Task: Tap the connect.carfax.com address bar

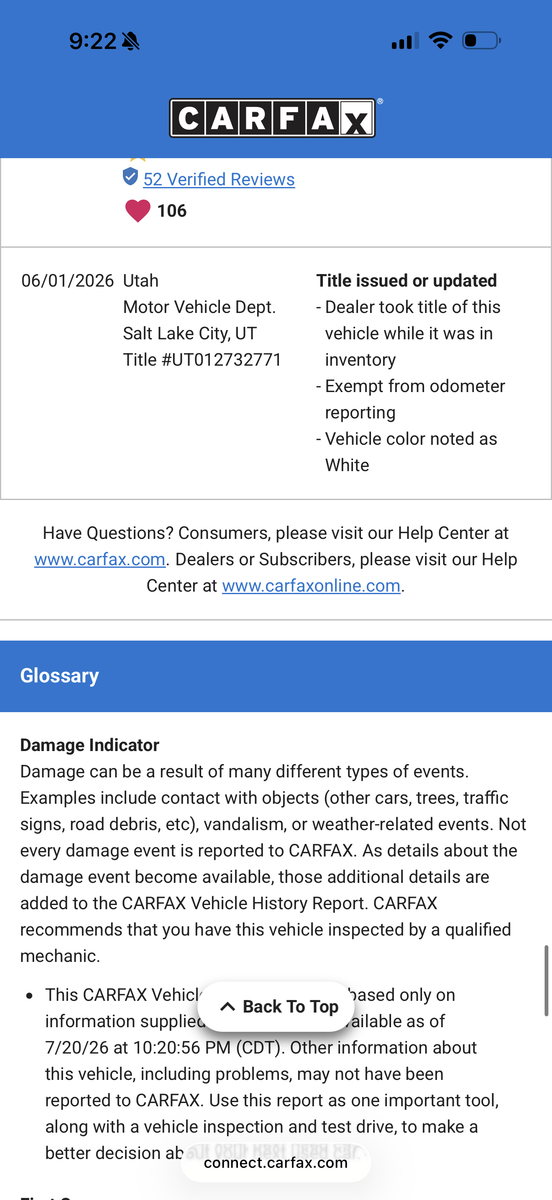Action: (276, 1162)
